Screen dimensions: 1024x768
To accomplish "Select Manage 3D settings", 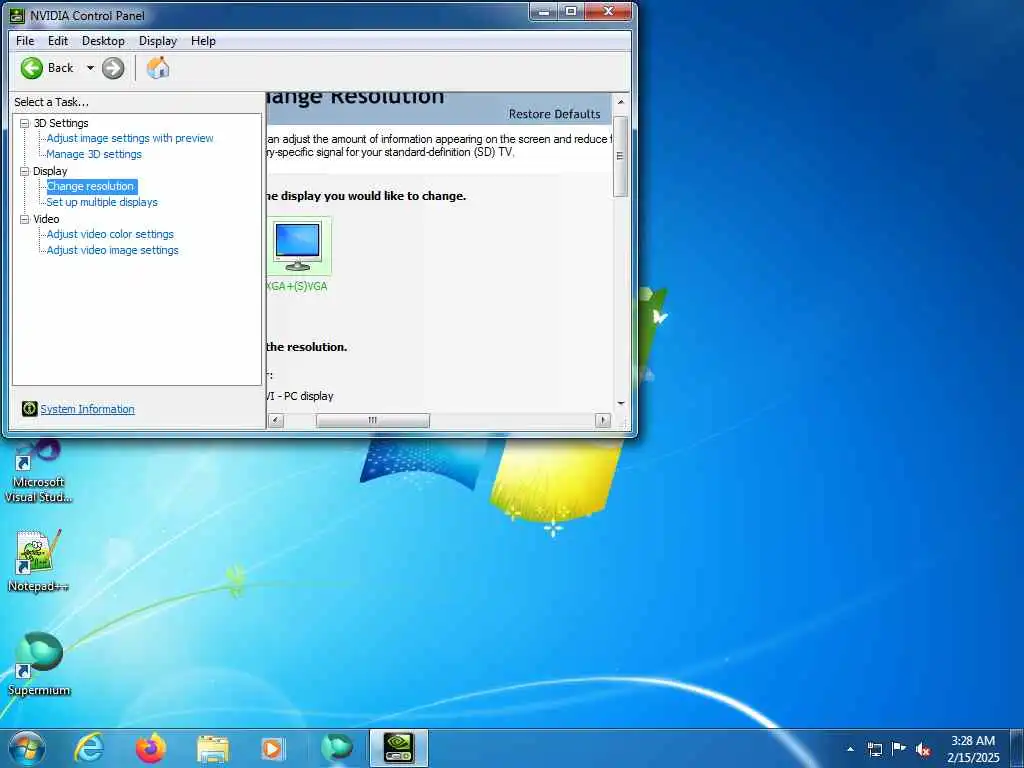I will (94, 154).
